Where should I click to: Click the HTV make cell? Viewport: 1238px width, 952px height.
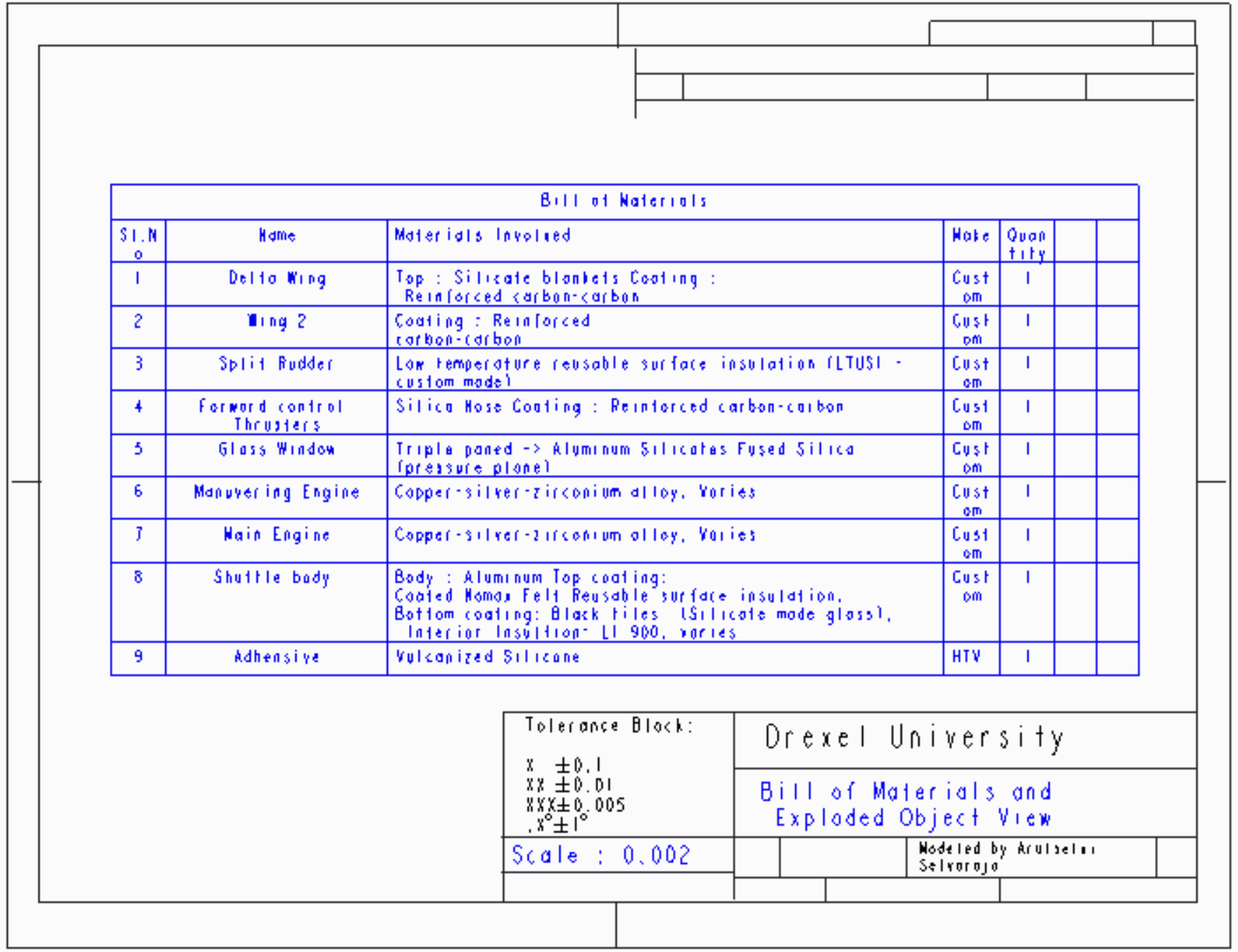coord(966,657)
